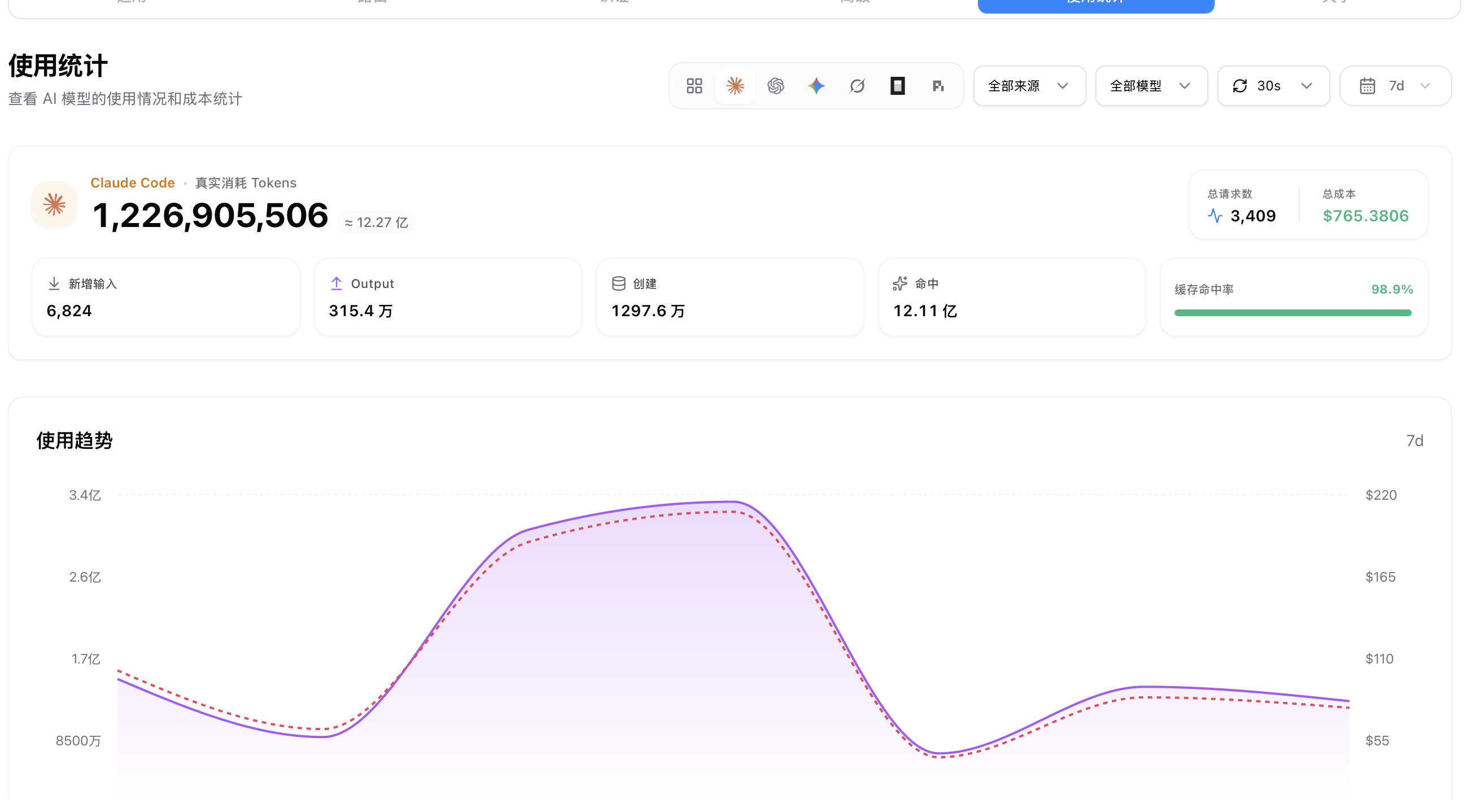
Task: Click the Claude Code orange label
Action: tap(132, 183)
